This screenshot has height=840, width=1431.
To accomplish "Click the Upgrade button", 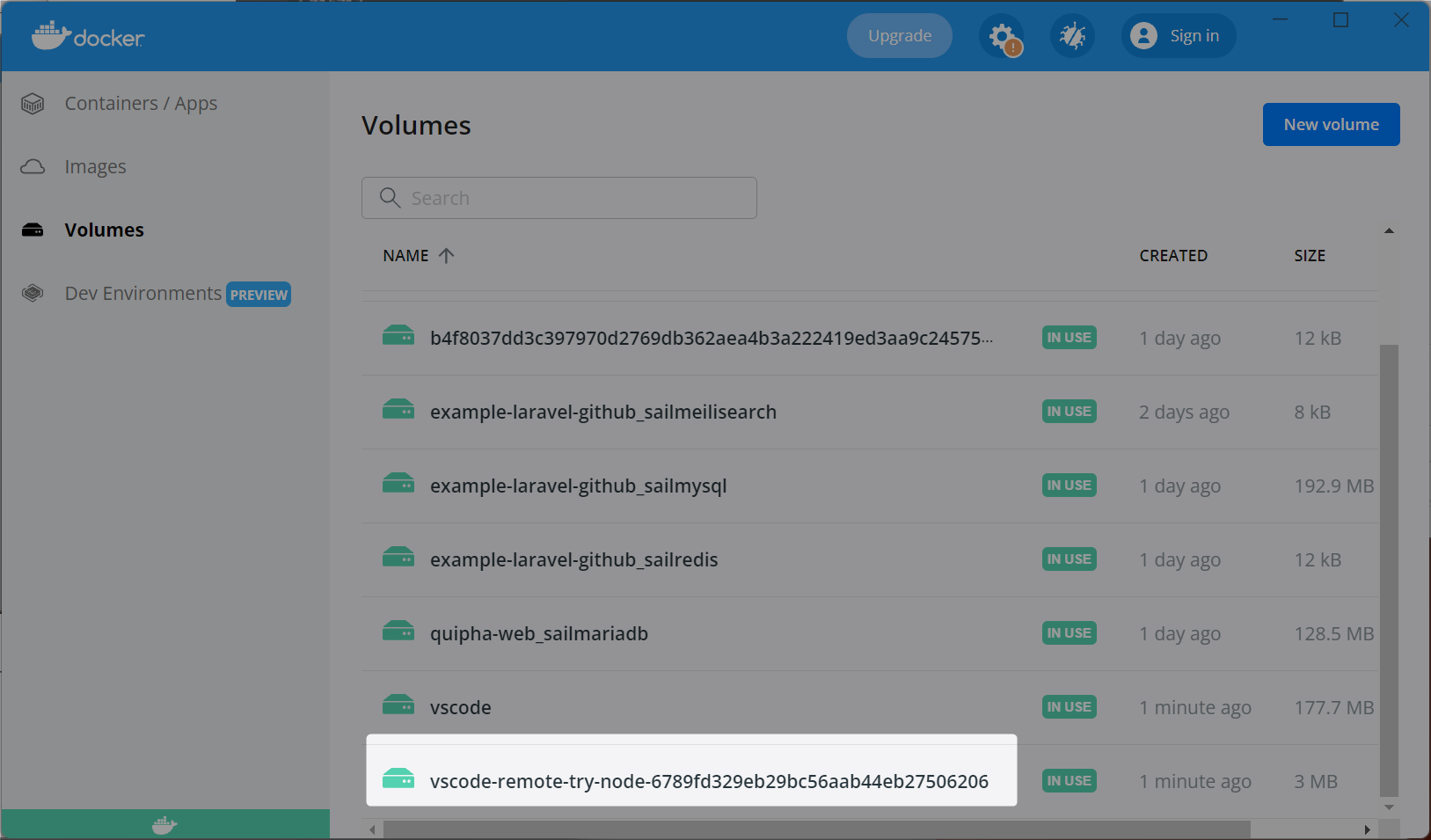I will pyautogui.click(x=900, y=36).
